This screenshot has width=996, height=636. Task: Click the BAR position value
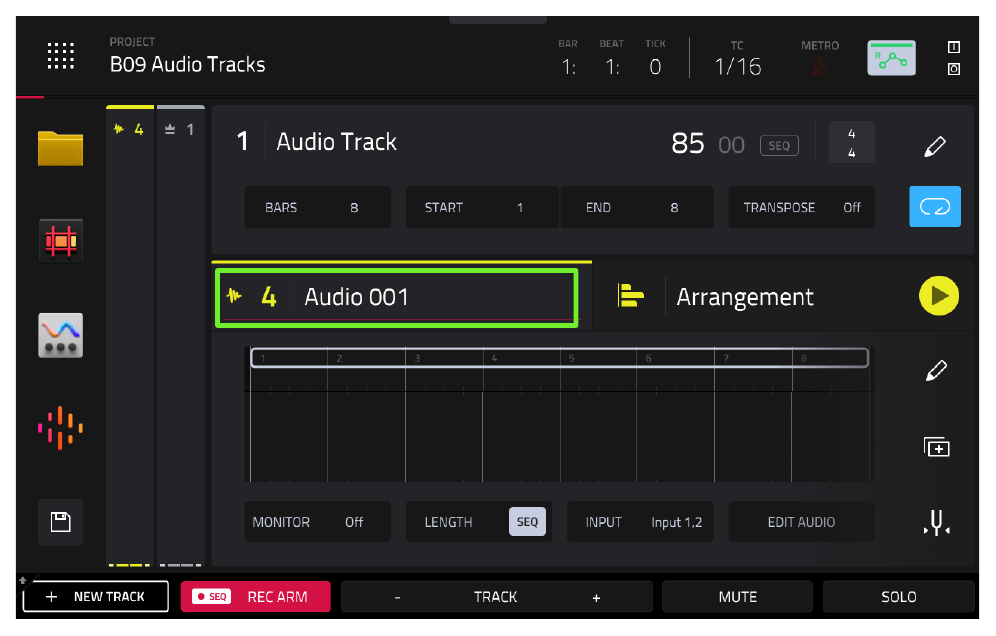pyautogui.click(x=569, y=67)
